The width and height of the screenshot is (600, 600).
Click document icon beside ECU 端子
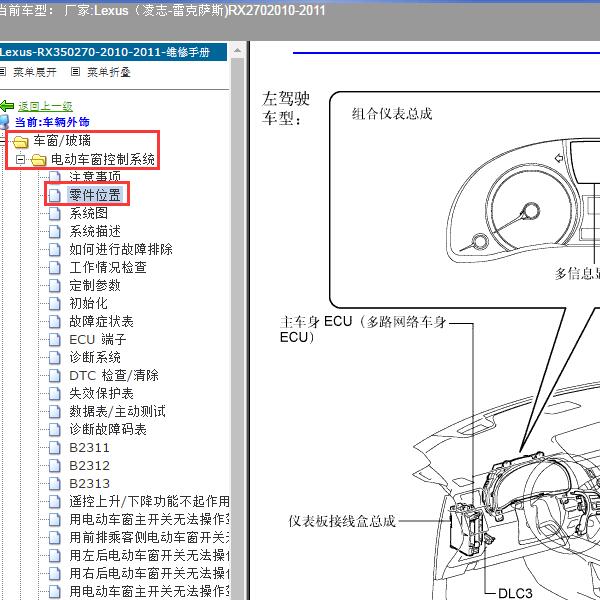click(x=55, y=339)
